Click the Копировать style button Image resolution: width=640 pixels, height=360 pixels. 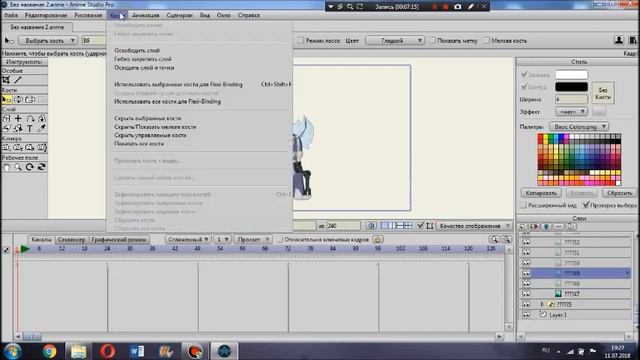(541, 193)
